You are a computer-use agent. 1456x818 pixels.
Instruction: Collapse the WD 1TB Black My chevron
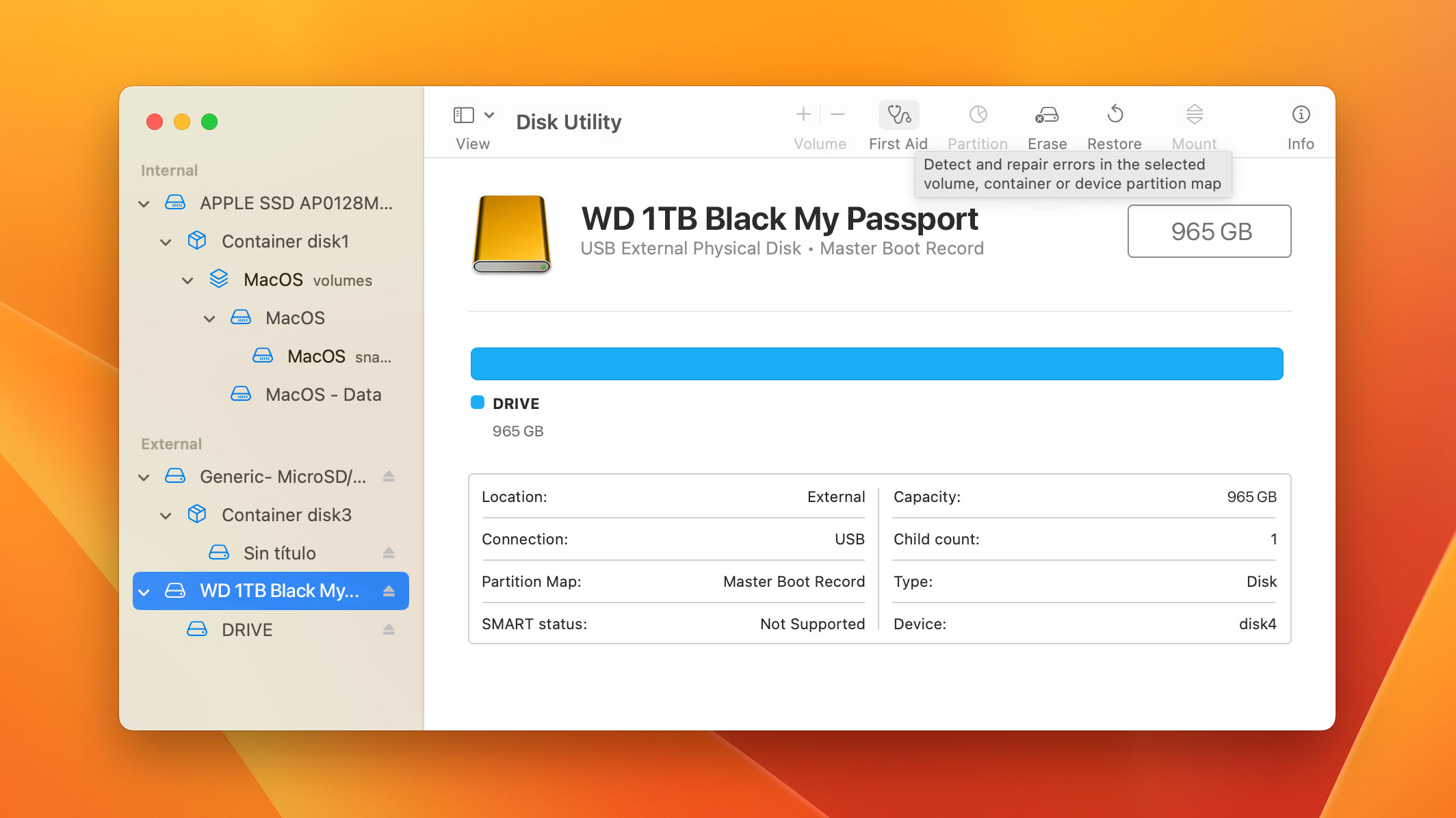[144, 592]
